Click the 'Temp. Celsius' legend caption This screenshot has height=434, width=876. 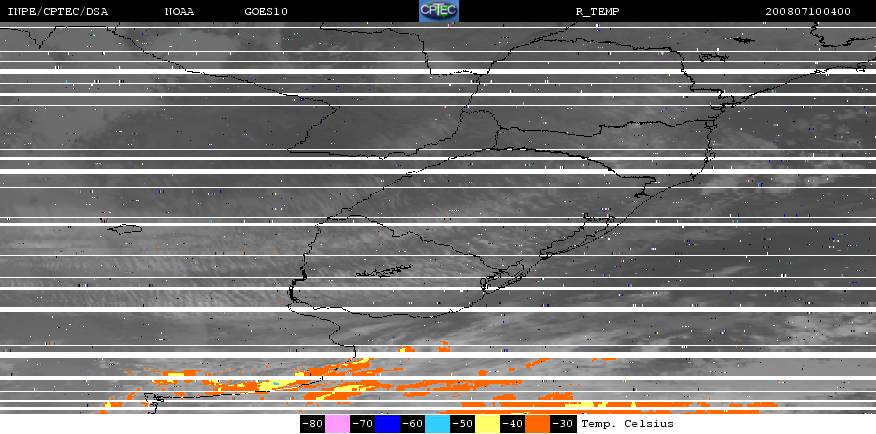627,424
